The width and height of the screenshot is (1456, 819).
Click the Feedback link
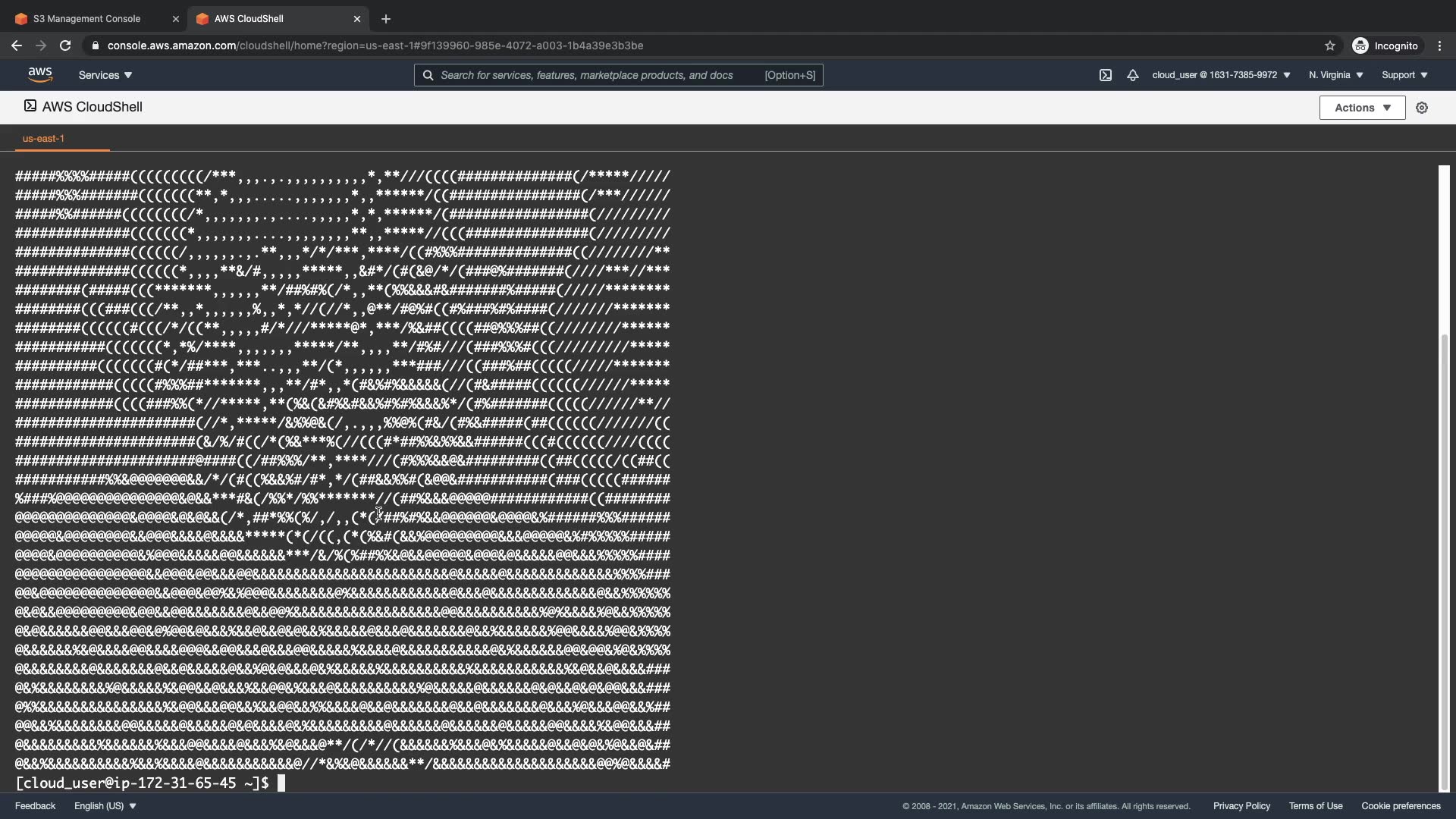pos(35,806)
